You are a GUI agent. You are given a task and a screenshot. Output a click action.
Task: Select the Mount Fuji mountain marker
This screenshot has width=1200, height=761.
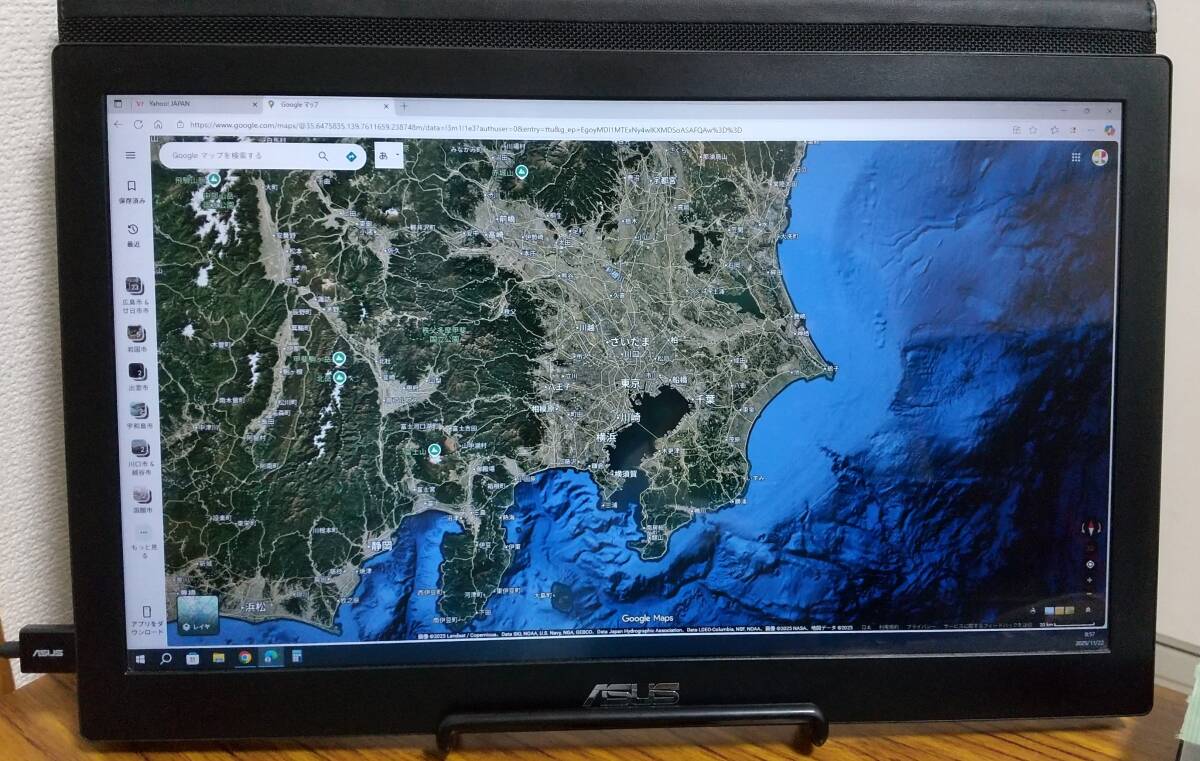434,451
